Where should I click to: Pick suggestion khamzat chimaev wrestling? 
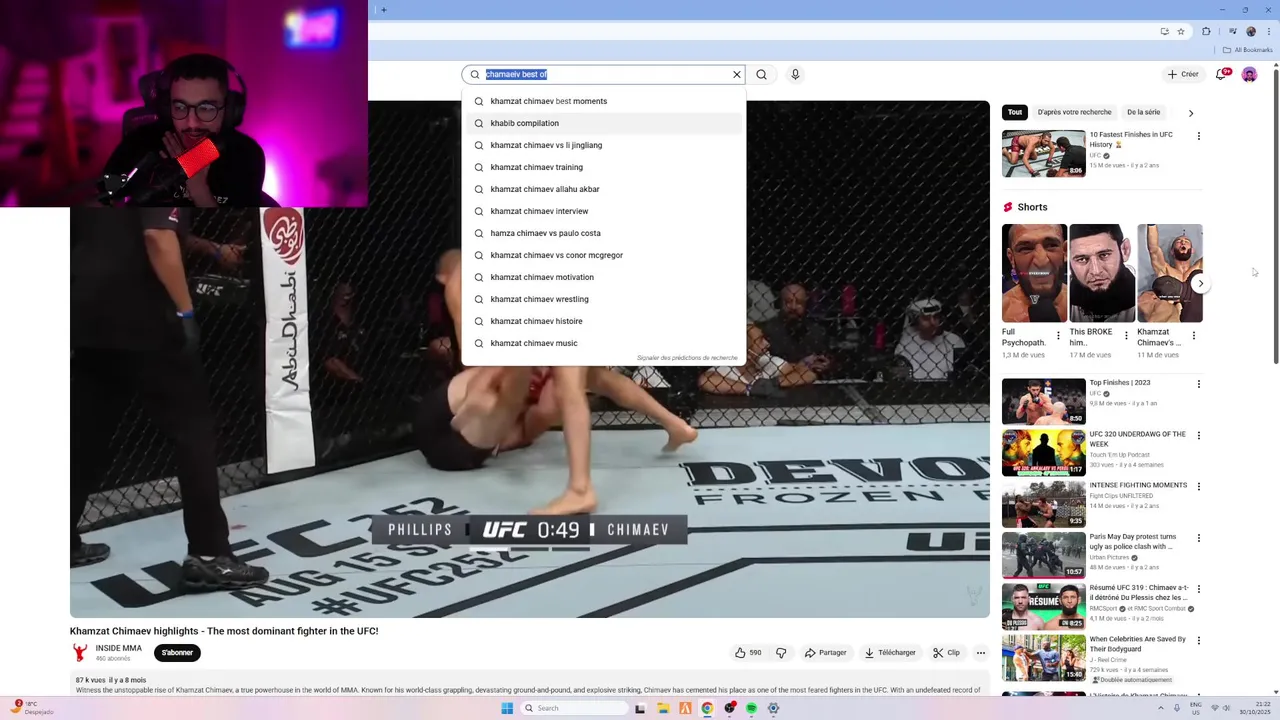pyautogui.click(x=604, y=299)
